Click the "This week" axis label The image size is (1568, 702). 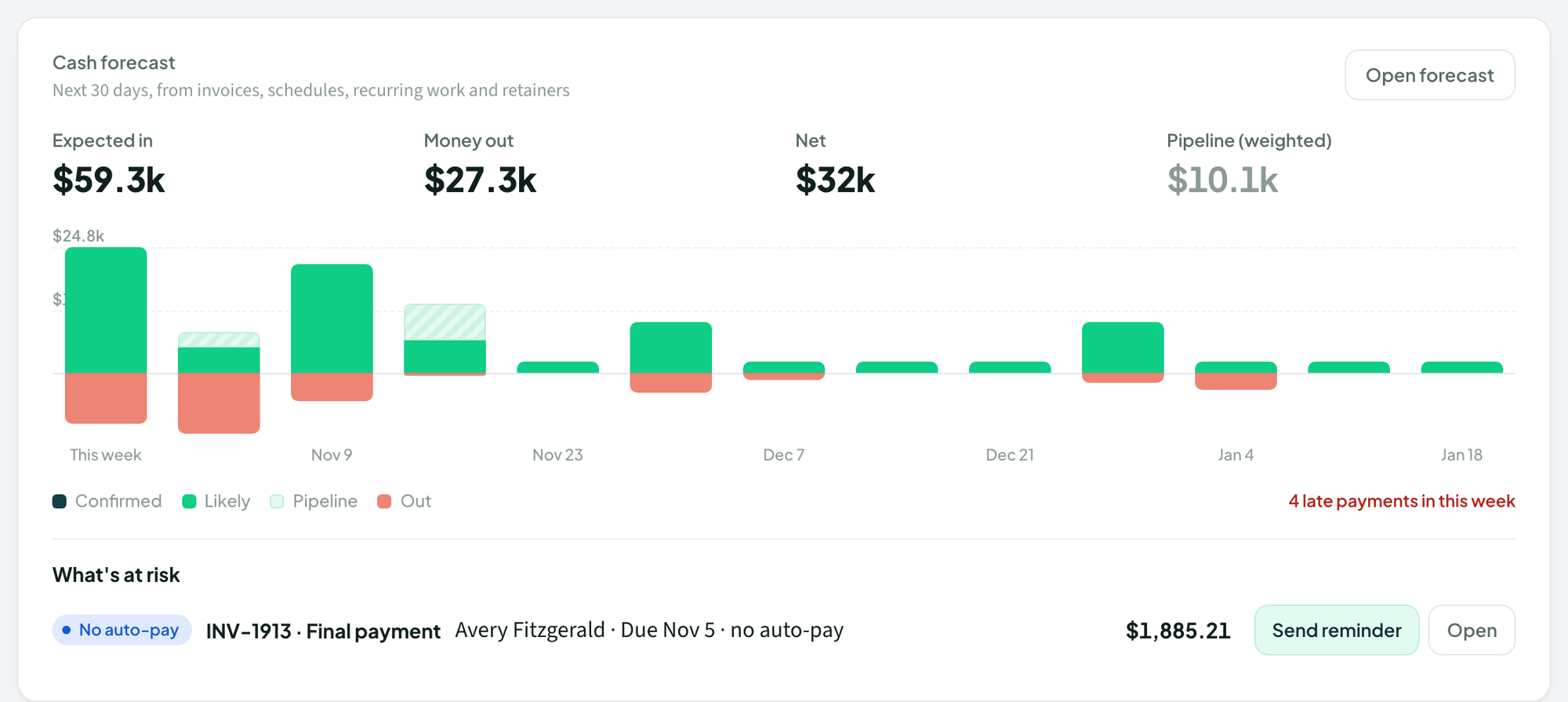[x=106, y=455]
